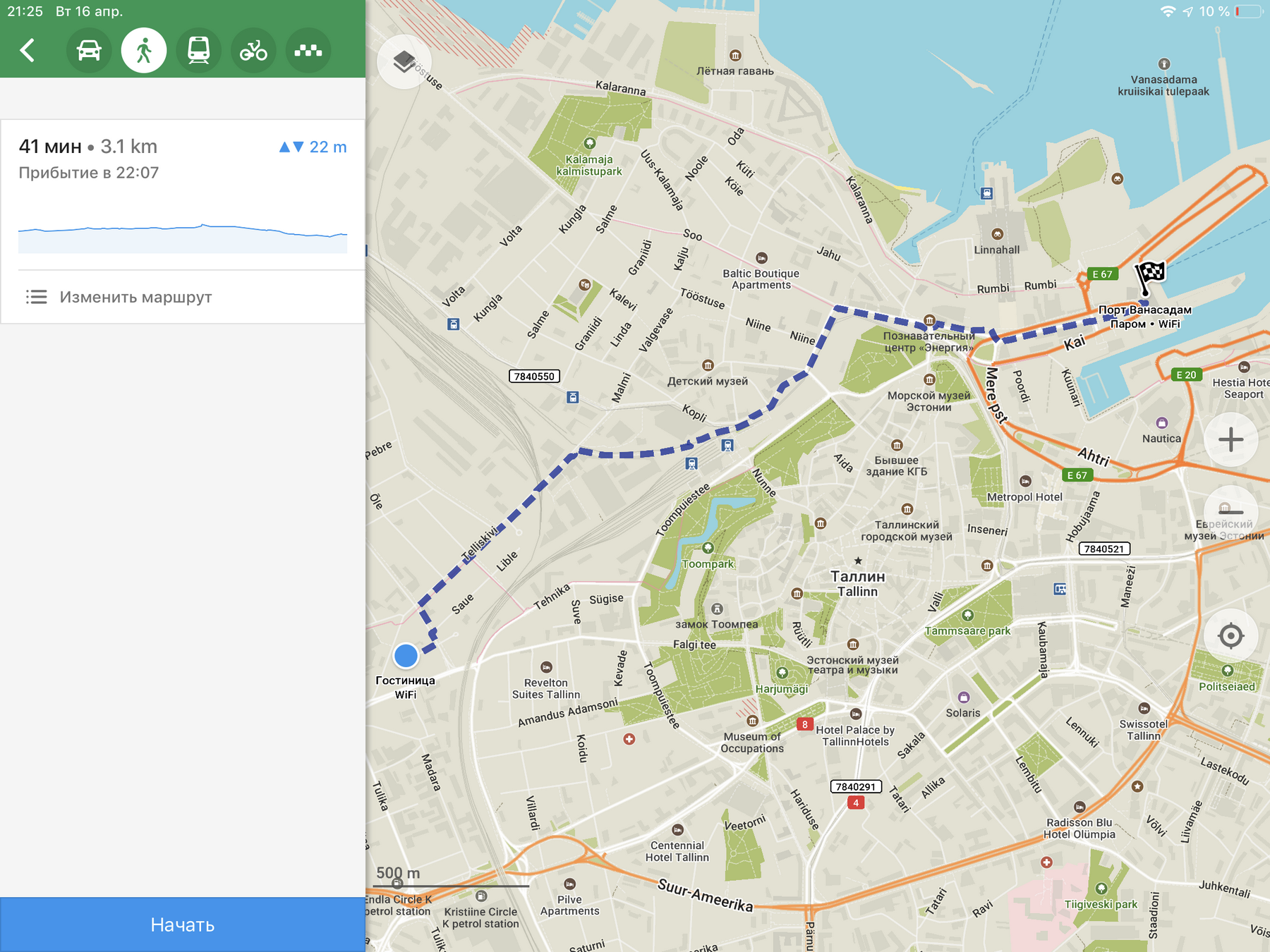The width and height of the screenshot is (1270, 952).
Task: Open the map layers button
Action: point(404,62)
